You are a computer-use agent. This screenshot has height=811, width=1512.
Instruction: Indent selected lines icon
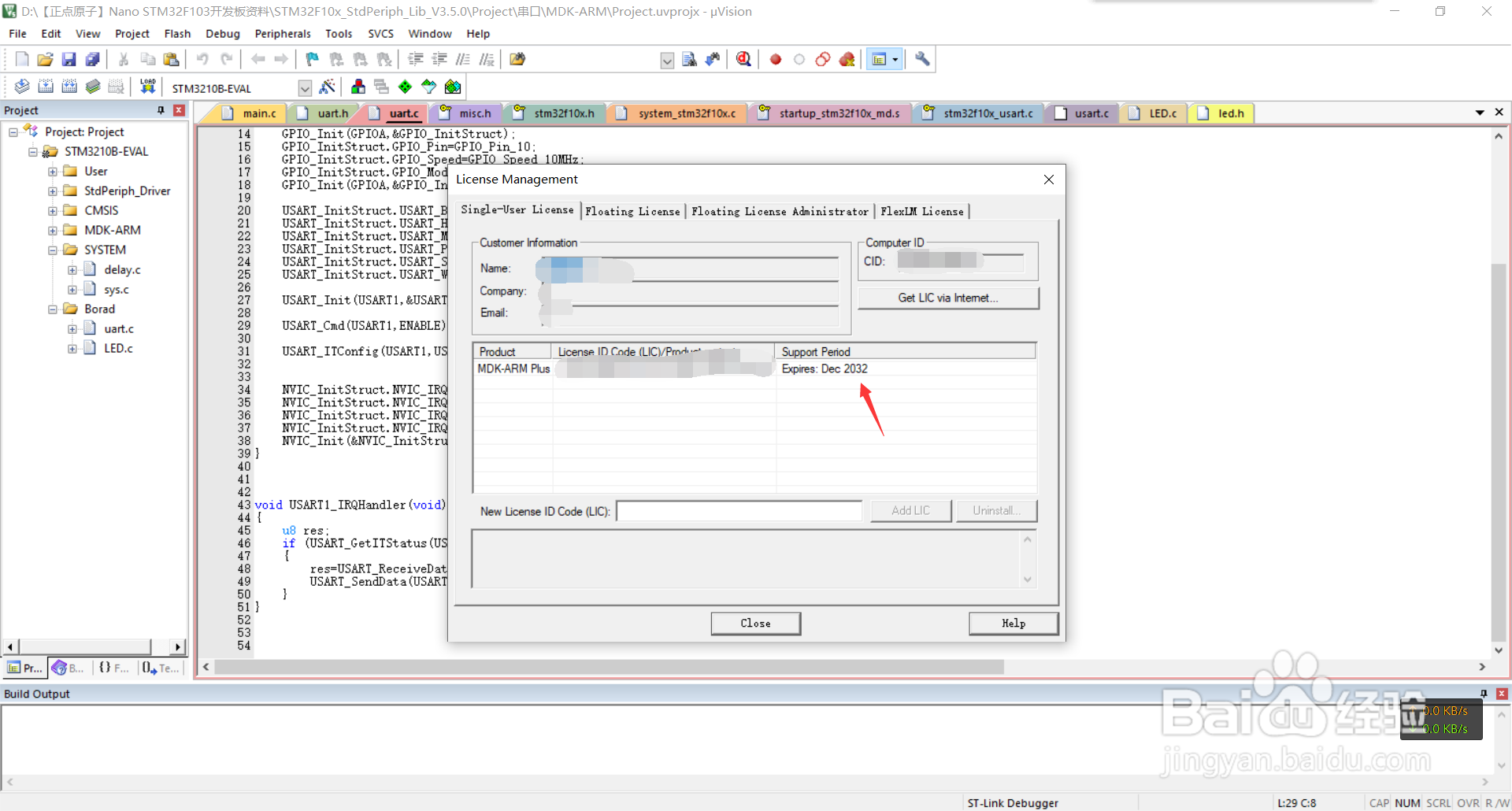click(x=416, y=59)
